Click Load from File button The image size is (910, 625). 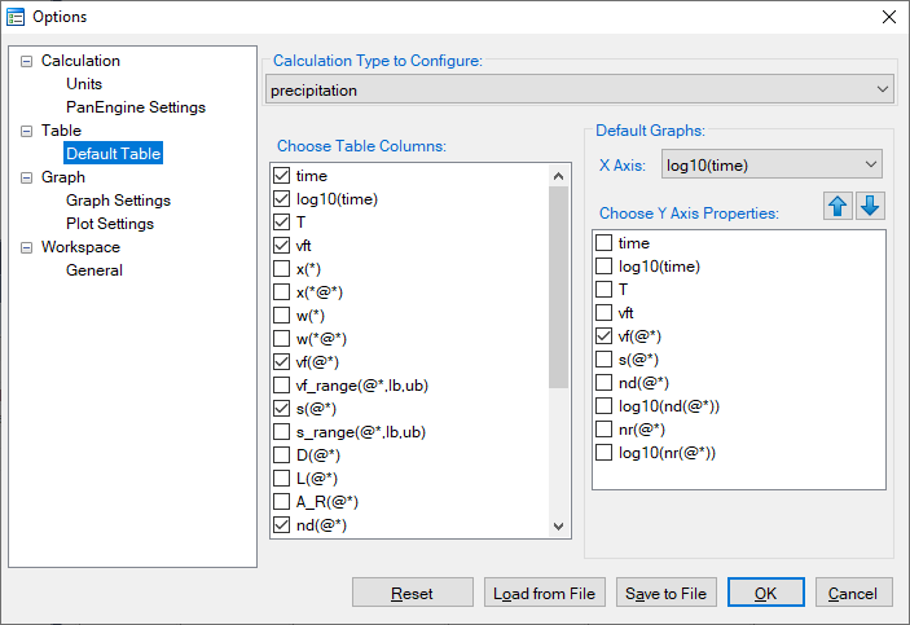coord(544,593)
